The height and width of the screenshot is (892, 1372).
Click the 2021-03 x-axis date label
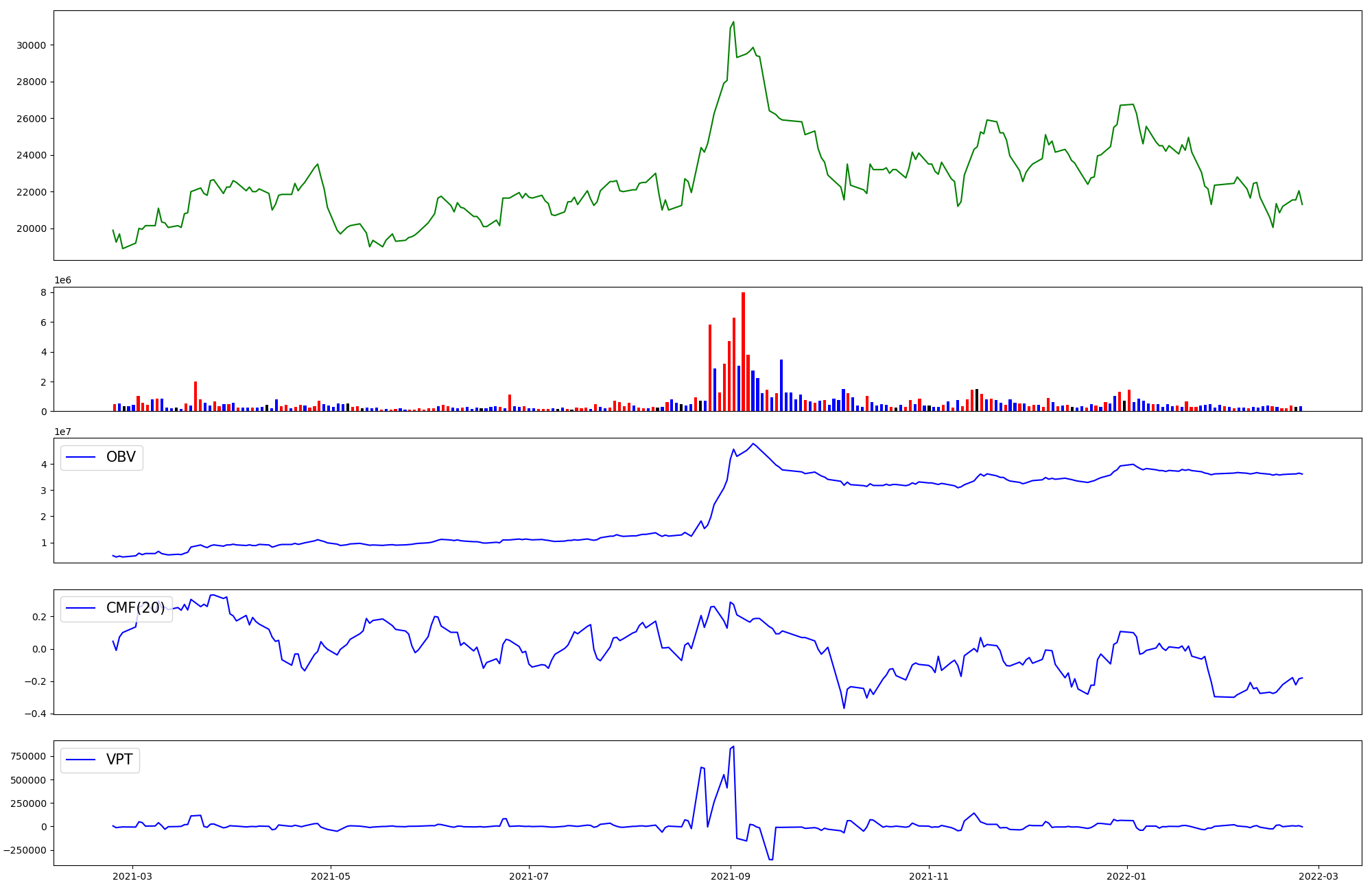132,876
